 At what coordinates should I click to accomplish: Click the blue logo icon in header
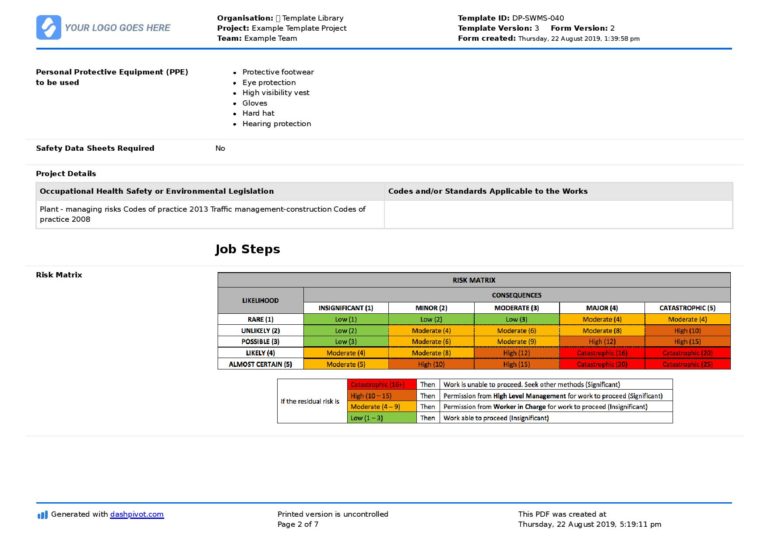click(48, 27)
